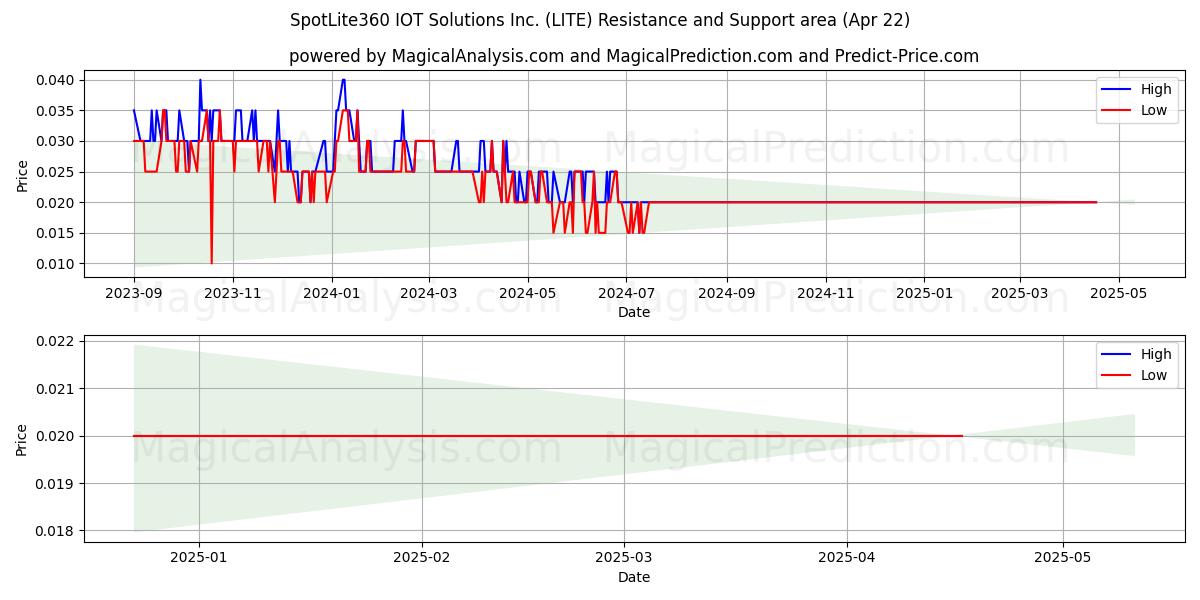The width and height of the screenshot is (1200, 600).
Task: Click the 2025-01 tick on bottom chart
Action: [199, 558]
